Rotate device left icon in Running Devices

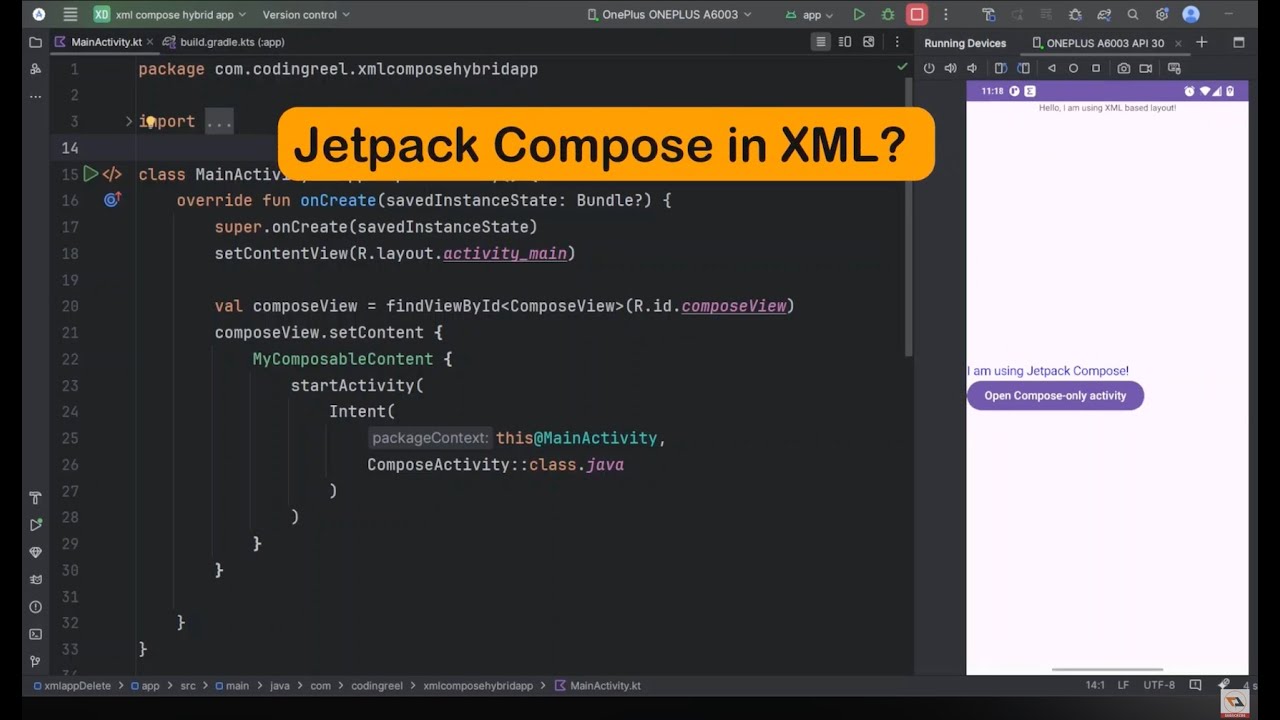(x=1000, y=68)
